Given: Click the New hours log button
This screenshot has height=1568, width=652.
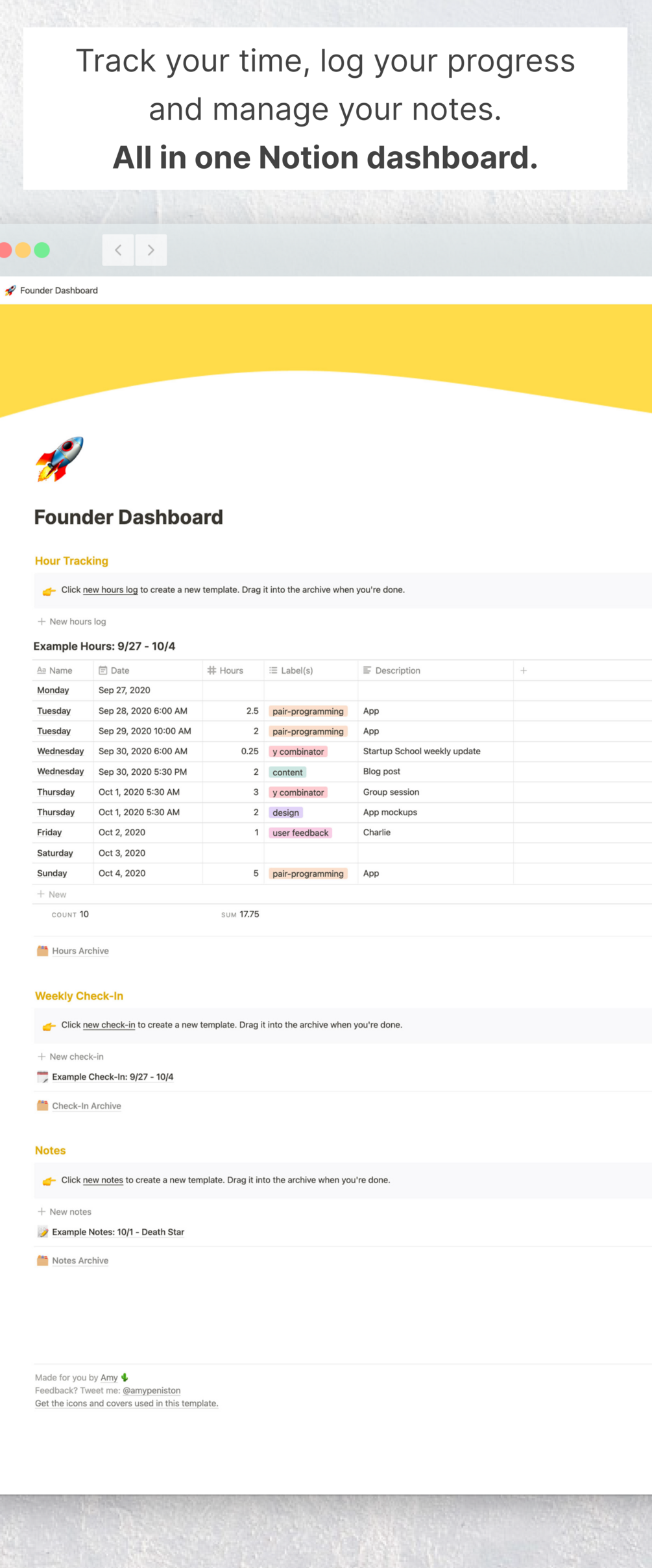Looking at the screenshot, I should pyautogui.click(x=71, y=622).
